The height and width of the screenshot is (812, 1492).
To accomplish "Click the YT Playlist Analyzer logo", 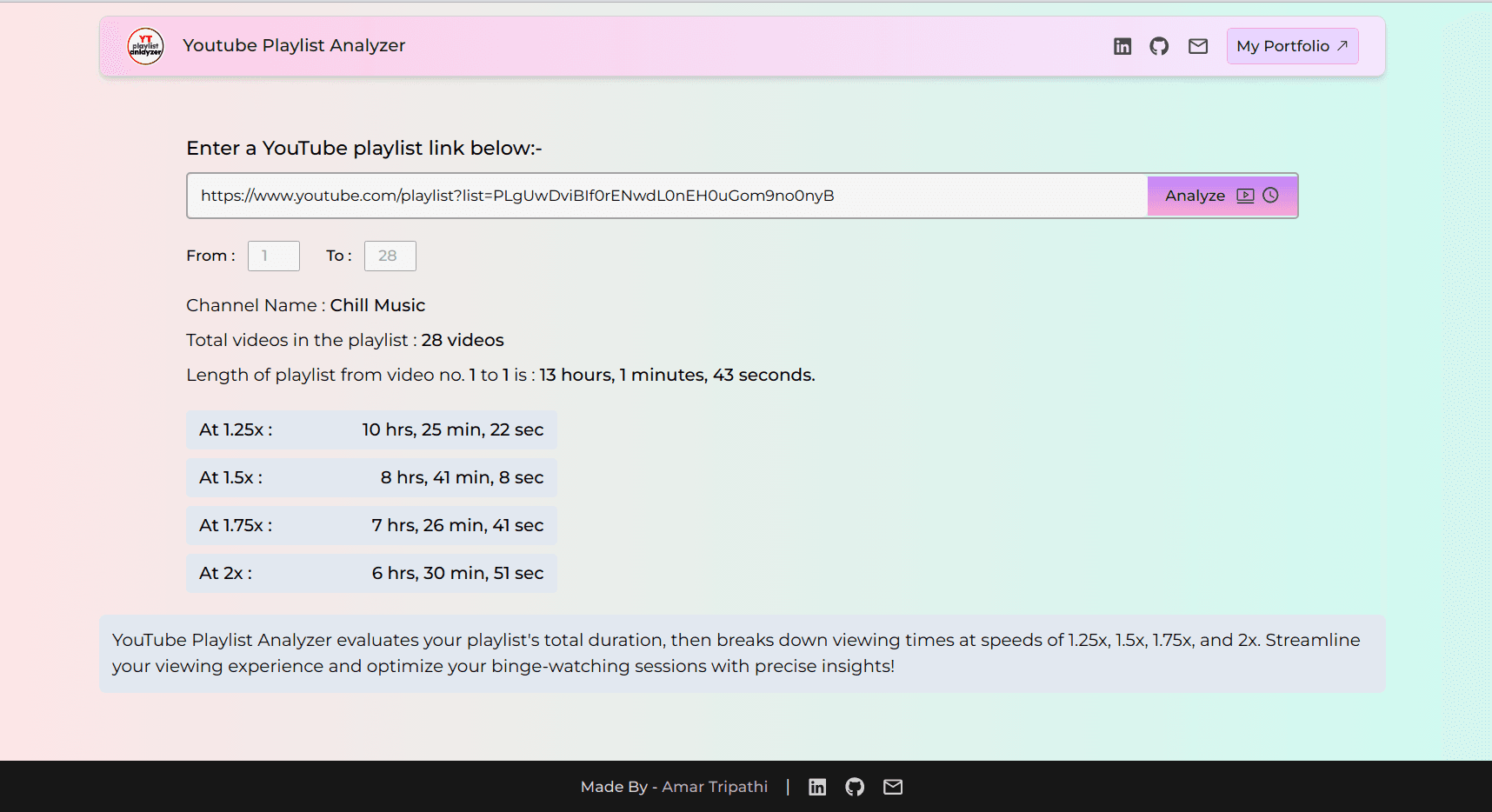I will (145, 45).
